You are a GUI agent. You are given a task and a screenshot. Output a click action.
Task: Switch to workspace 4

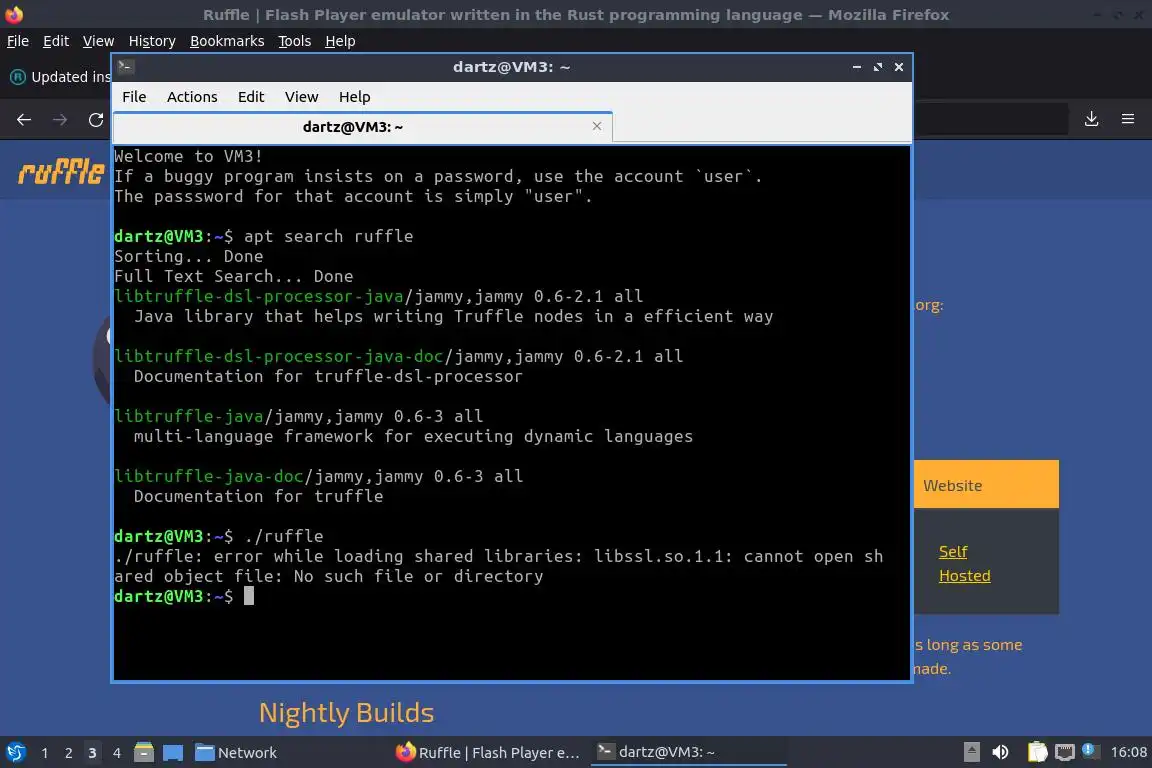point(116,753)
